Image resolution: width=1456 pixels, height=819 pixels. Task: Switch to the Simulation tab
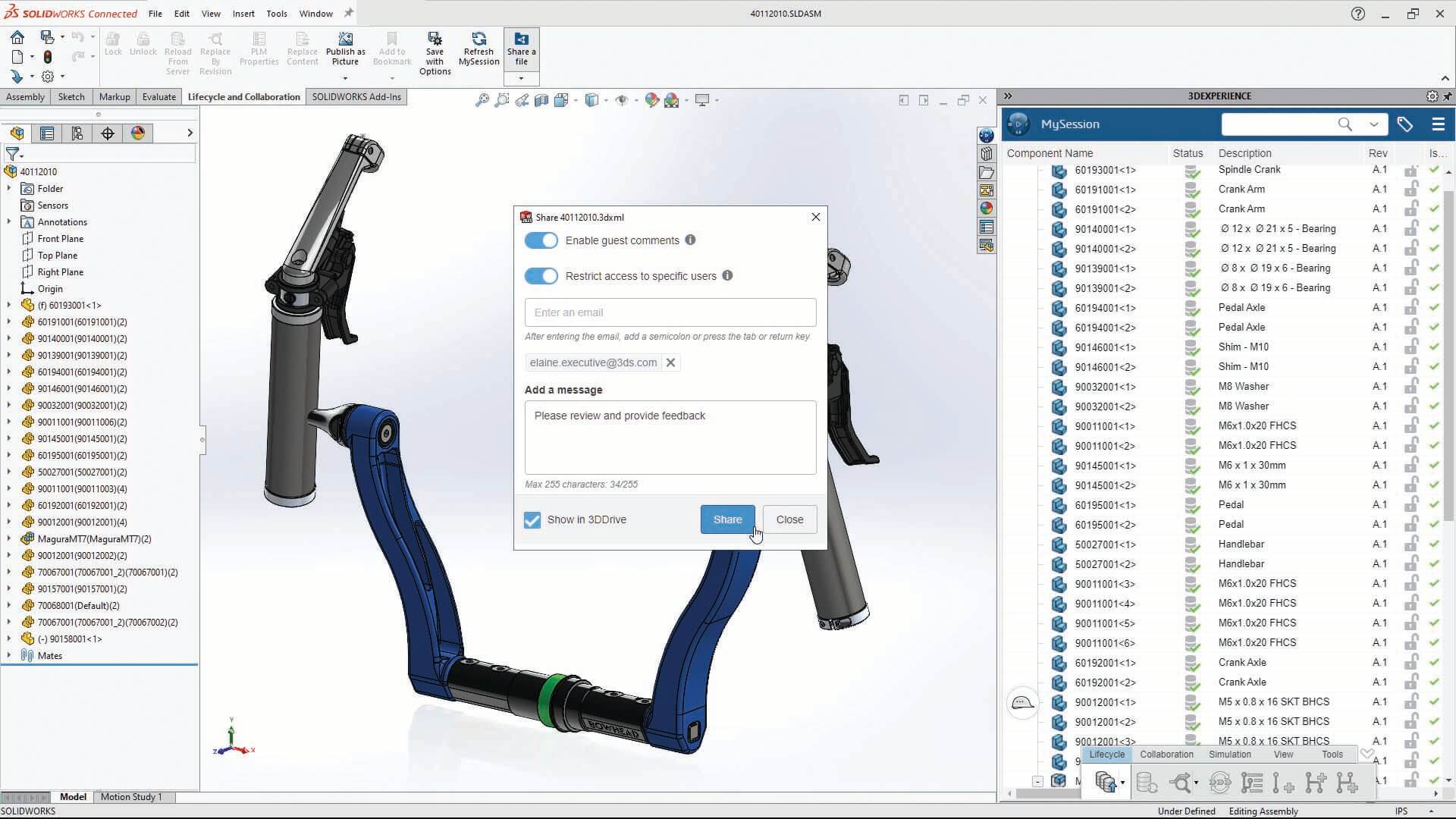(1230, 754)
